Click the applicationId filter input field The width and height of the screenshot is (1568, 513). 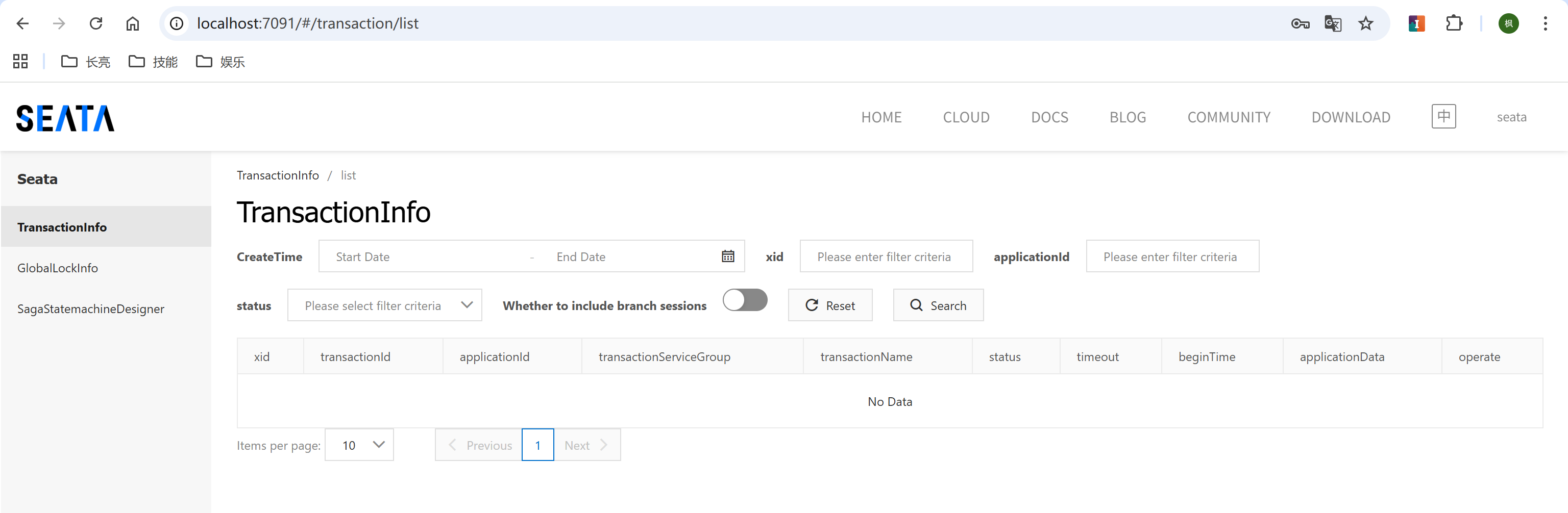pyautogui.click(x=1172, y=256)
